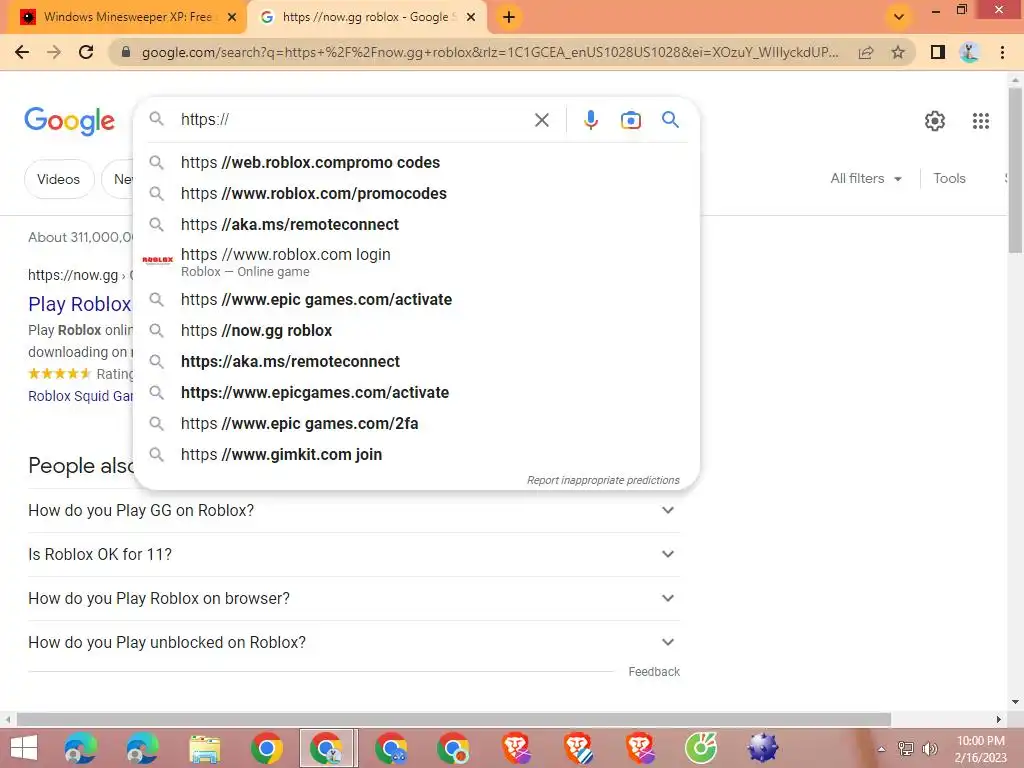
Task: Open Chrome profile avatar
Action: coord(969,52)
